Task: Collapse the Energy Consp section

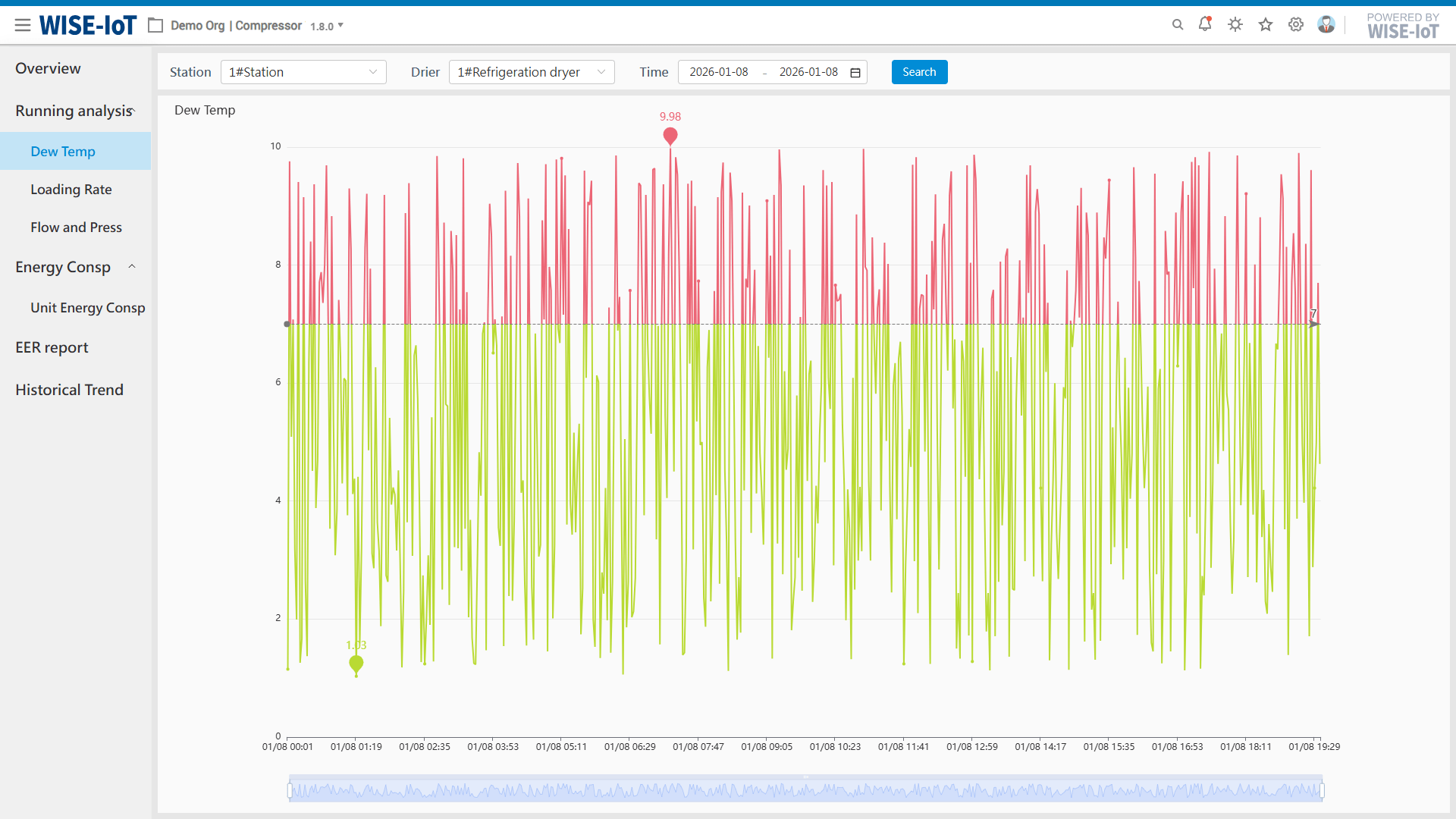Action: pyautogui.click(x=132, y=267)
